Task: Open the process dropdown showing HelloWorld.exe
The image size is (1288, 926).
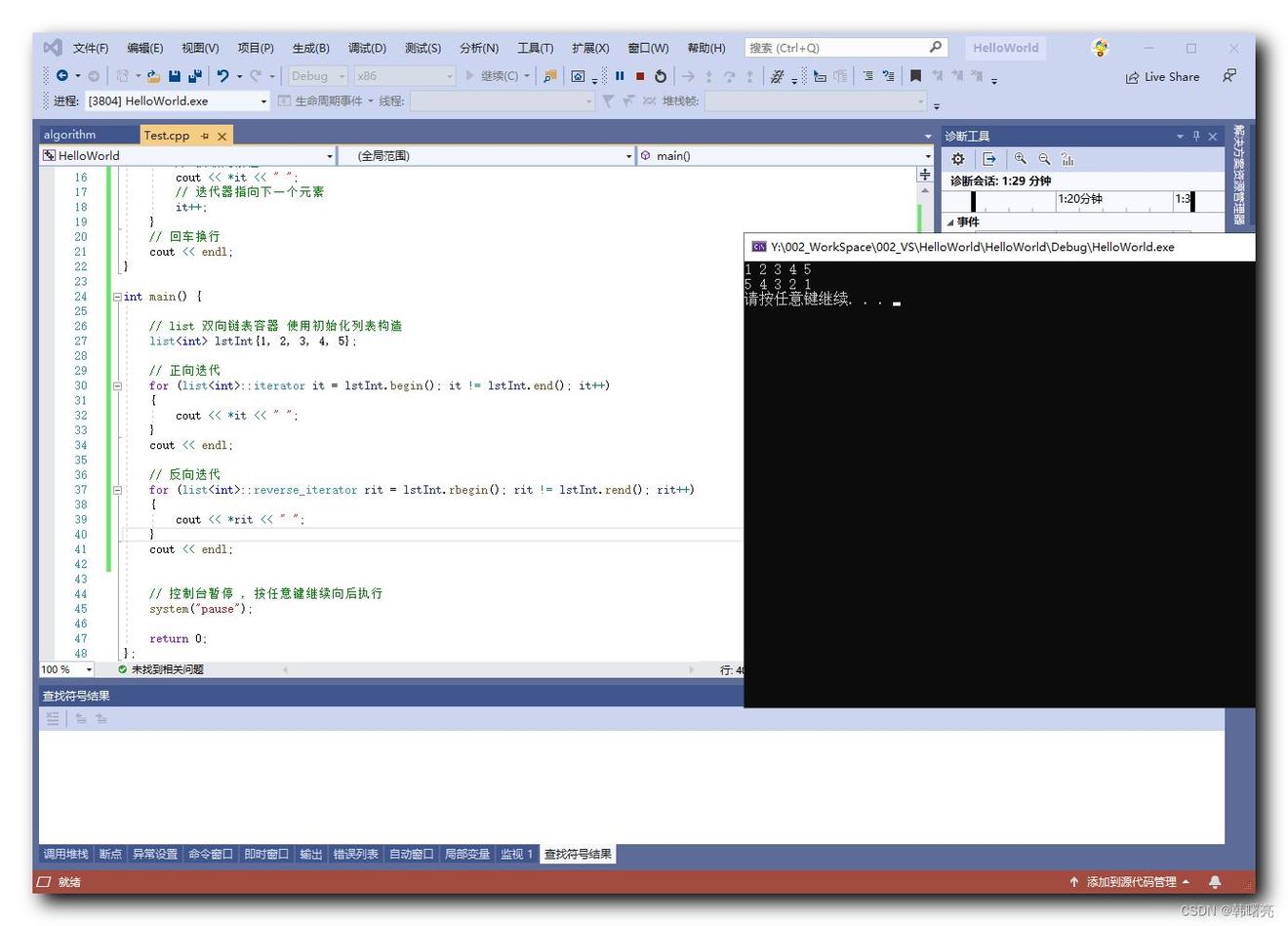Action: (x=263, y=101)
